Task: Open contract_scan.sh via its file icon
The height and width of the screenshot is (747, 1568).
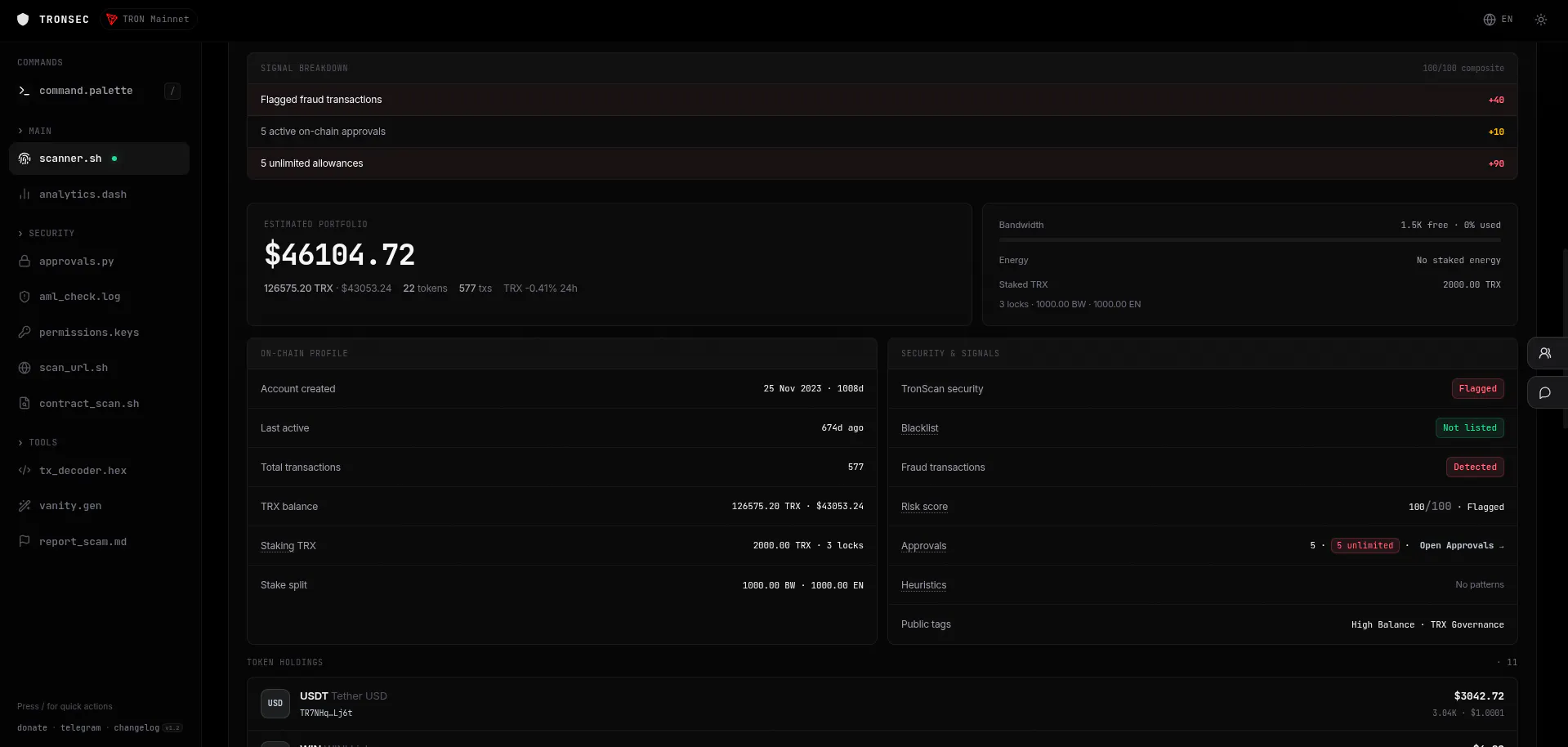Action: click(25, 404)
